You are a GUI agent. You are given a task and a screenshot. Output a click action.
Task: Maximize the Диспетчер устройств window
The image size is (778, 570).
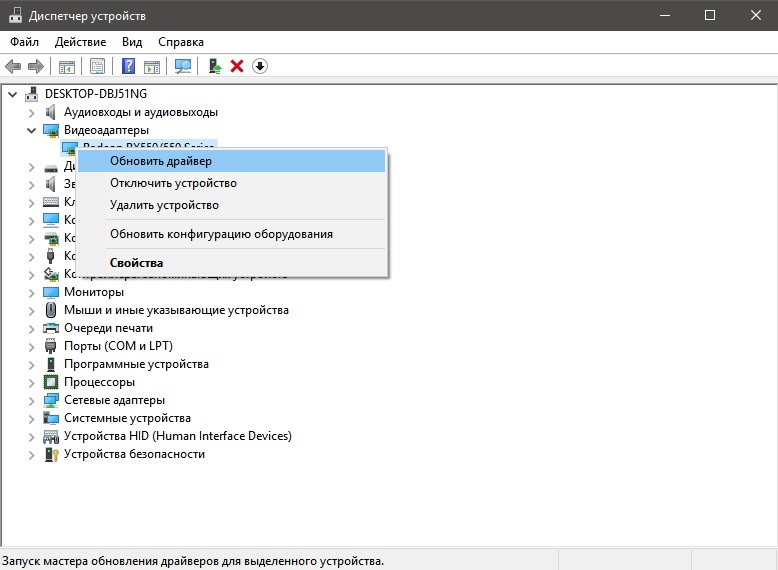click(x=710, y=15)
